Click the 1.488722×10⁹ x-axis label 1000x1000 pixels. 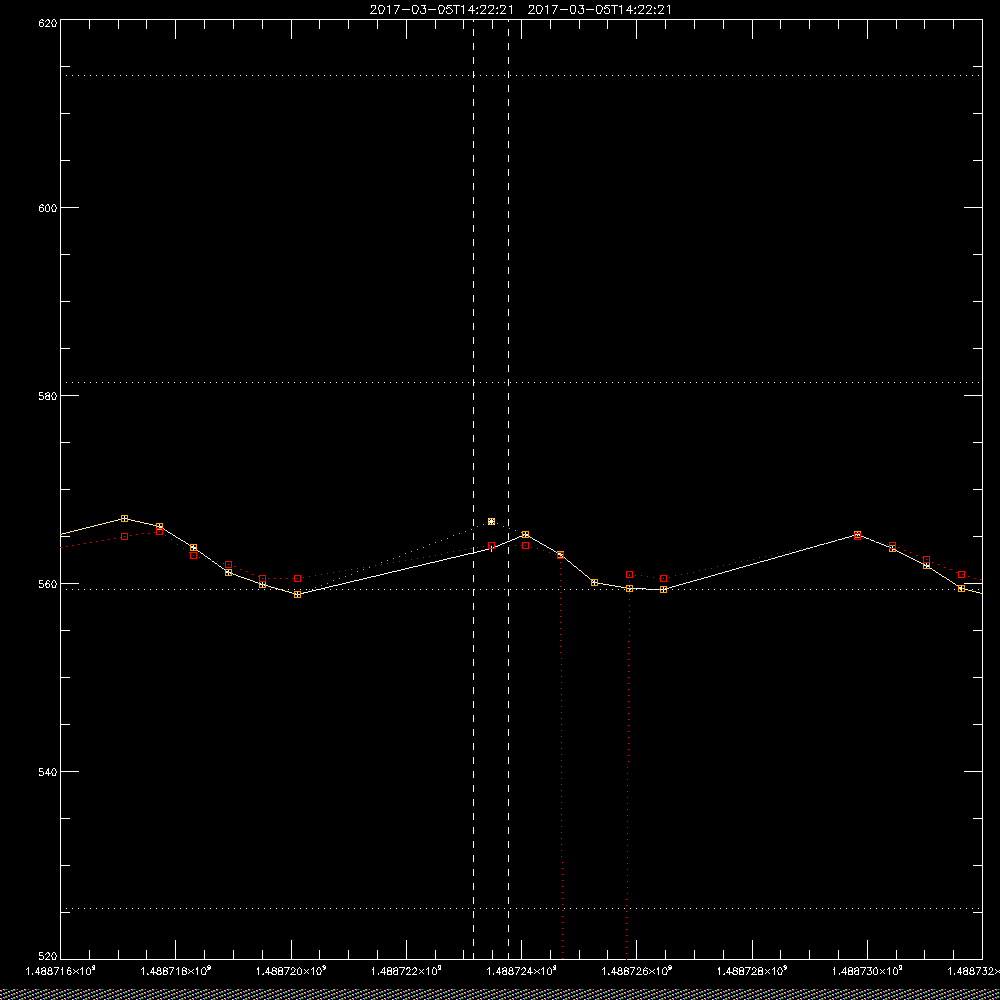click(x=407, y=971)
